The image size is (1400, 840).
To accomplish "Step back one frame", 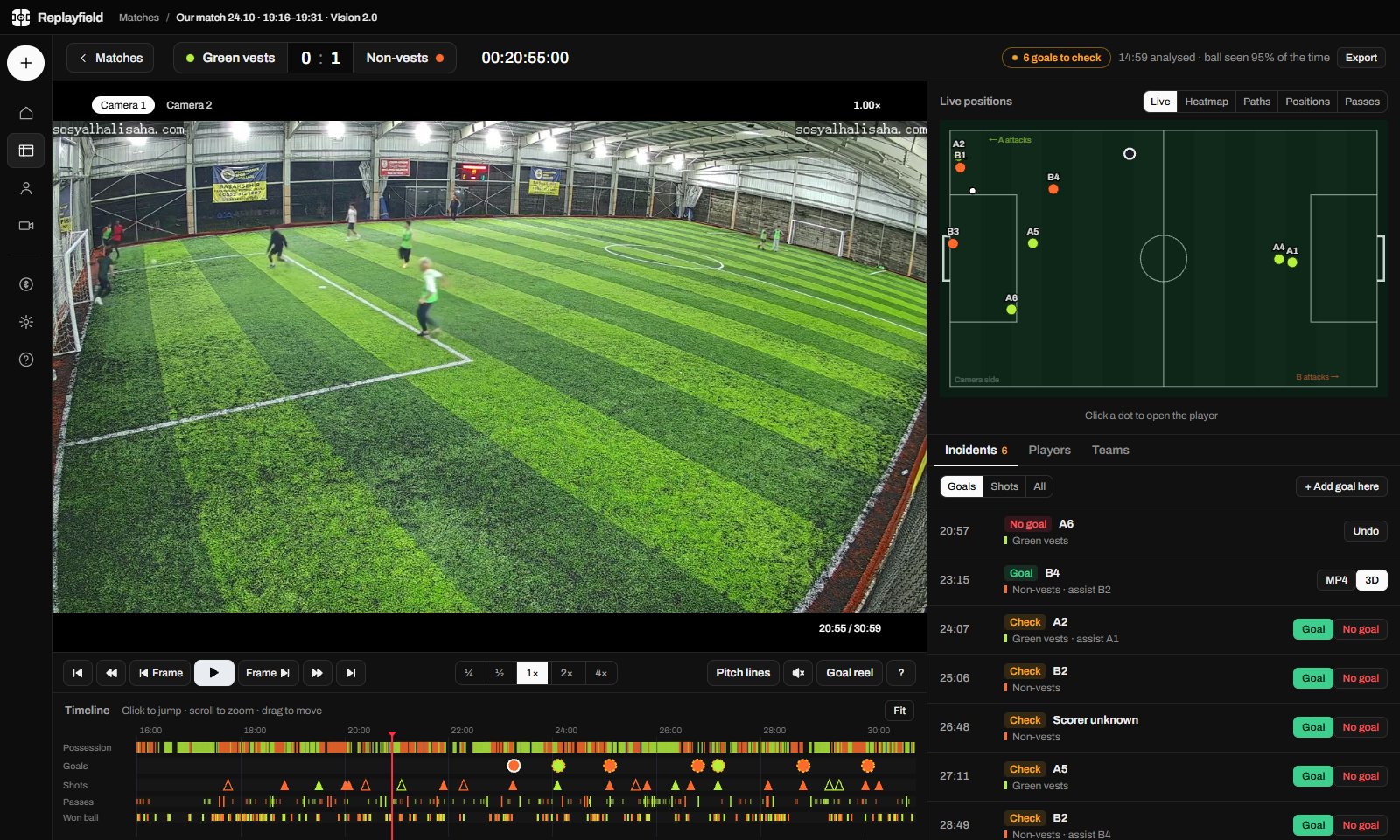I will (x=161, y=673).
